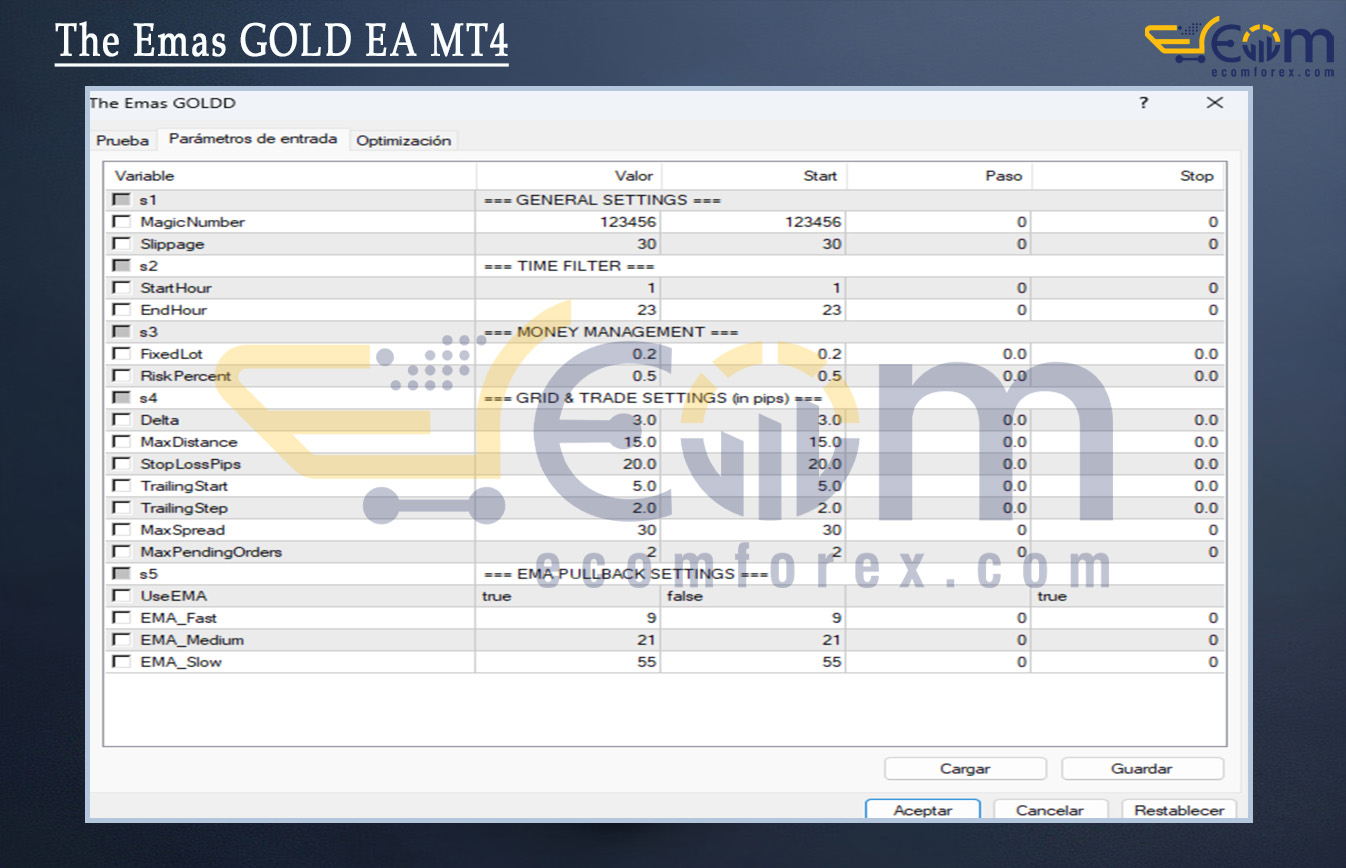The image size is (1346, 868).
Task: Click the Aceptar button
Action: click(x=922, y=810)
